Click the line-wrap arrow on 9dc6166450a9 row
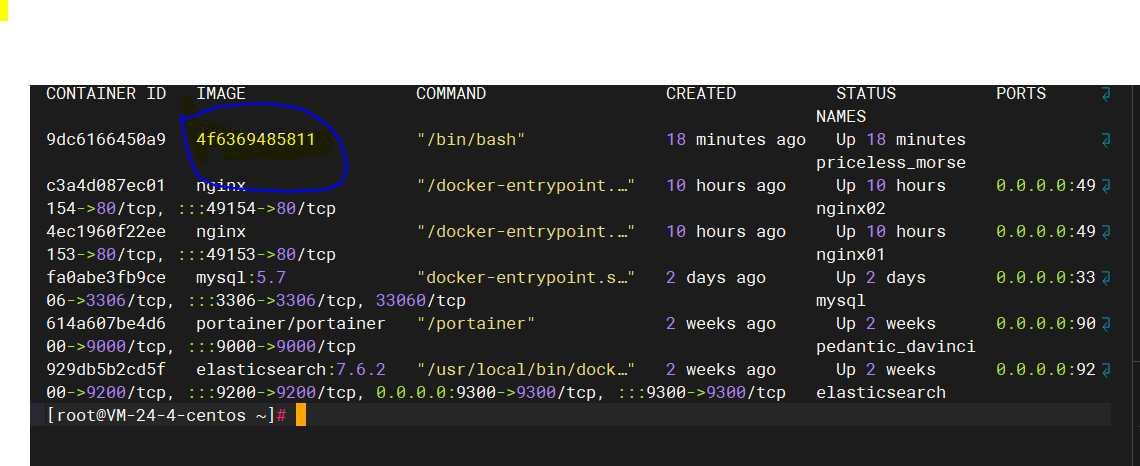The height and width of the screenshot is (466, 1140). pyautogui.click(x=1106, y=140)
